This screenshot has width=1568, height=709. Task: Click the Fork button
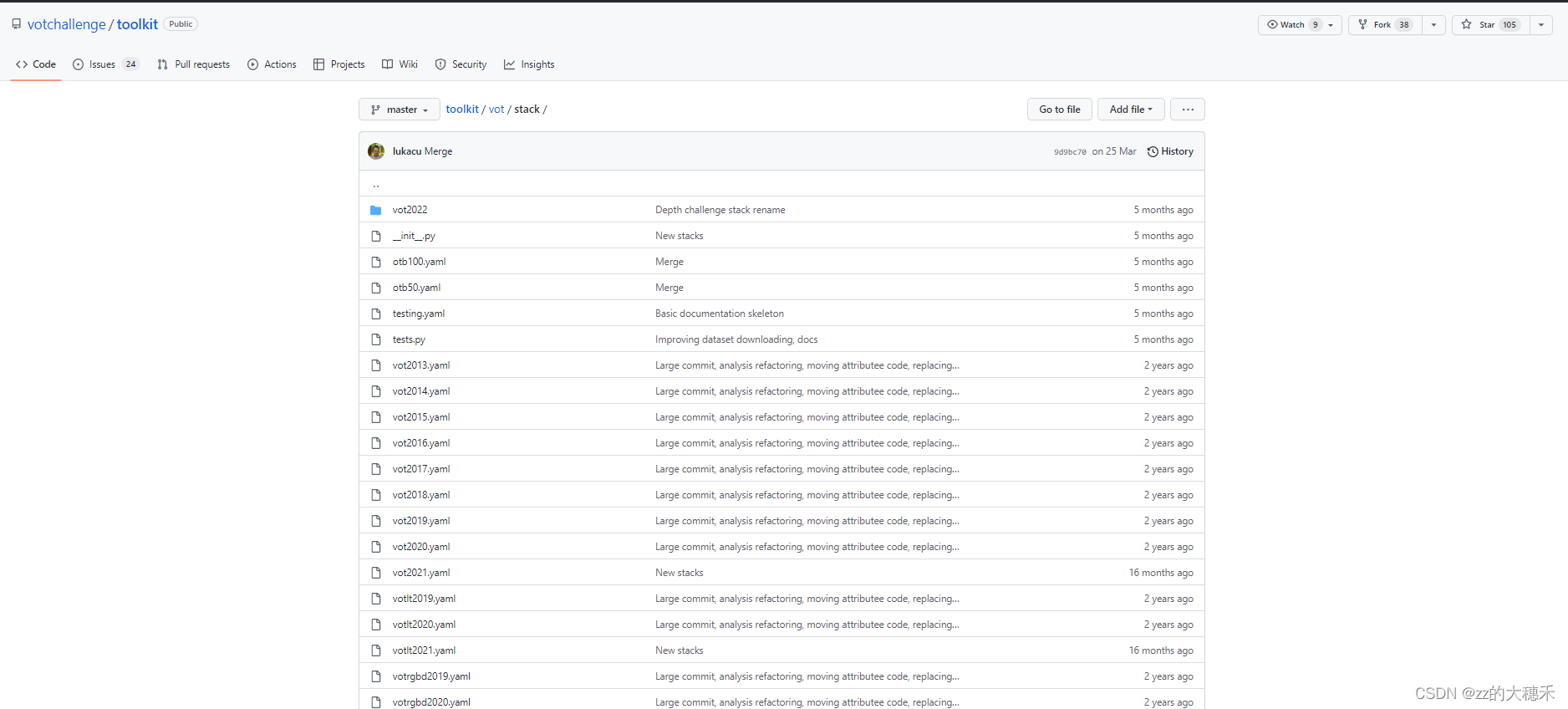(x=1385, y=25)
